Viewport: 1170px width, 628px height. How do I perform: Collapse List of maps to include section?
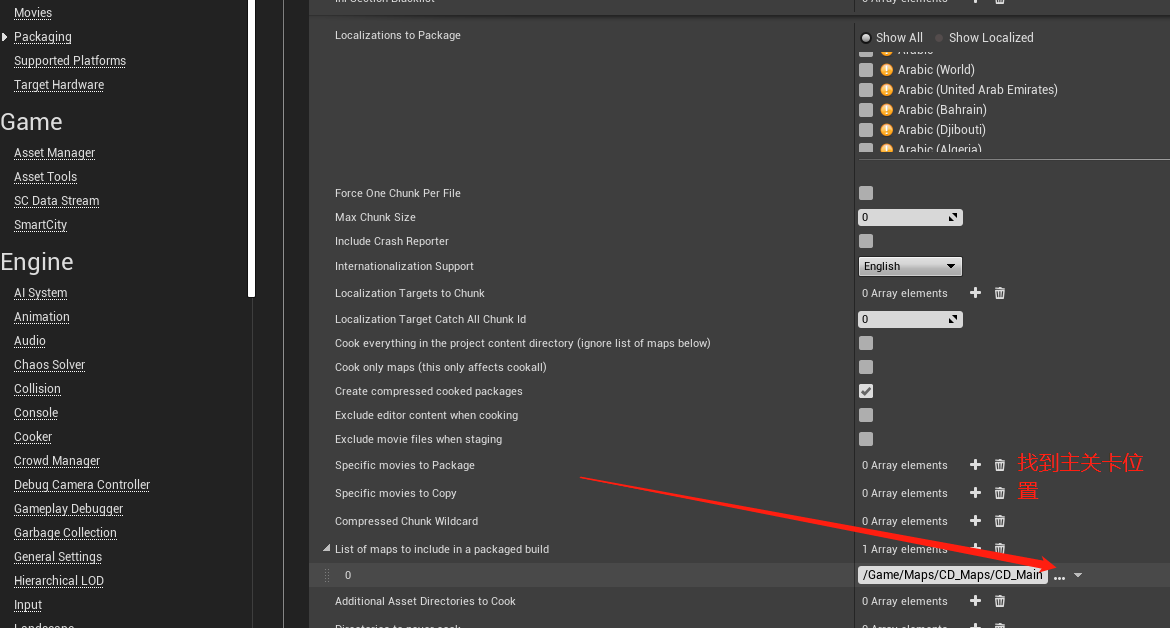(x=327, y=548)
